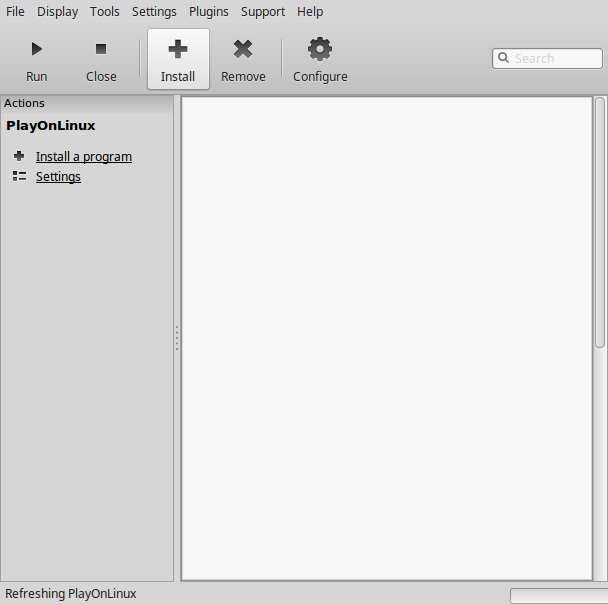Open the Help menu

pyautogui.click(x=310, y=12)
